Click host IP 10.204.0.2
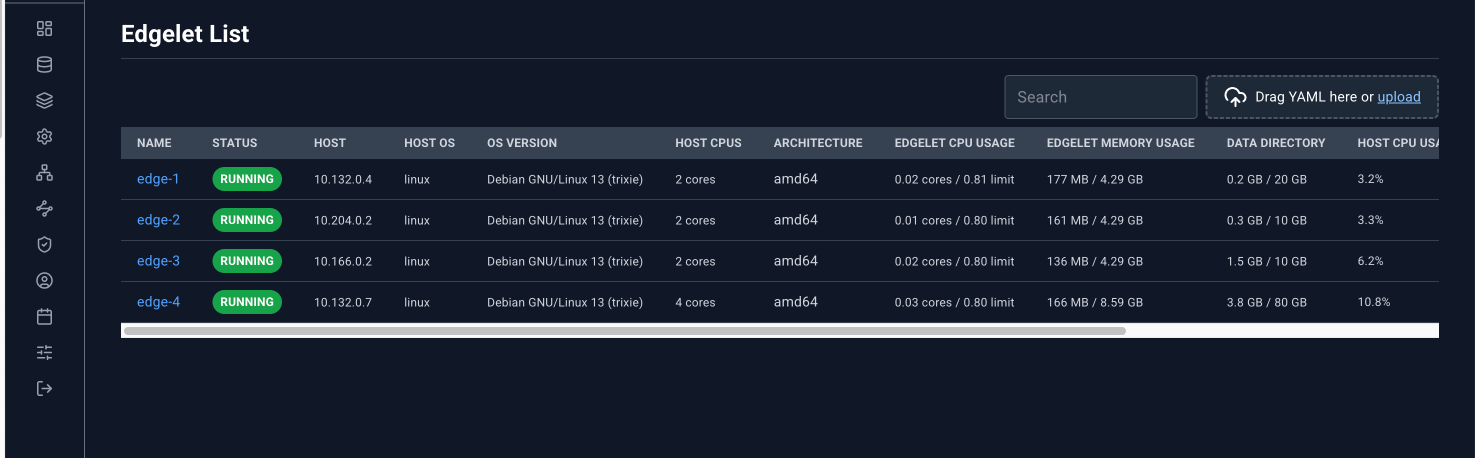This screenshot has height=458, width=1475. pyautogui.click(x=343, y=221)
